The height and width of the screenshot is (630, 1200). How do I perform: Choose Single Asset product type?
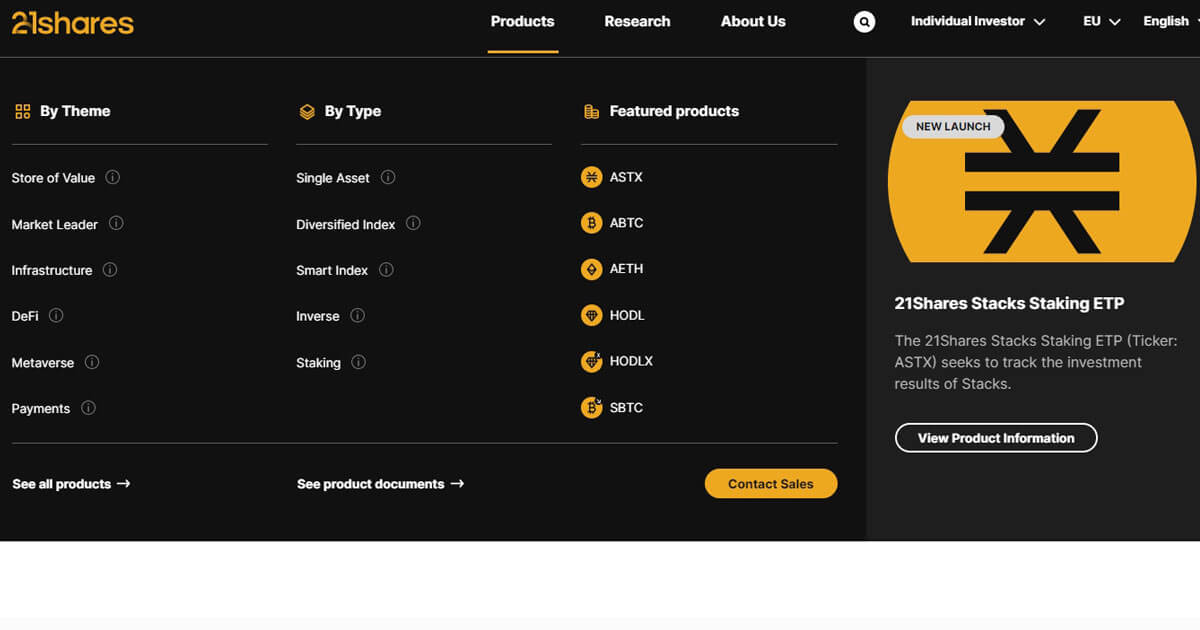[x=333, y=178]
